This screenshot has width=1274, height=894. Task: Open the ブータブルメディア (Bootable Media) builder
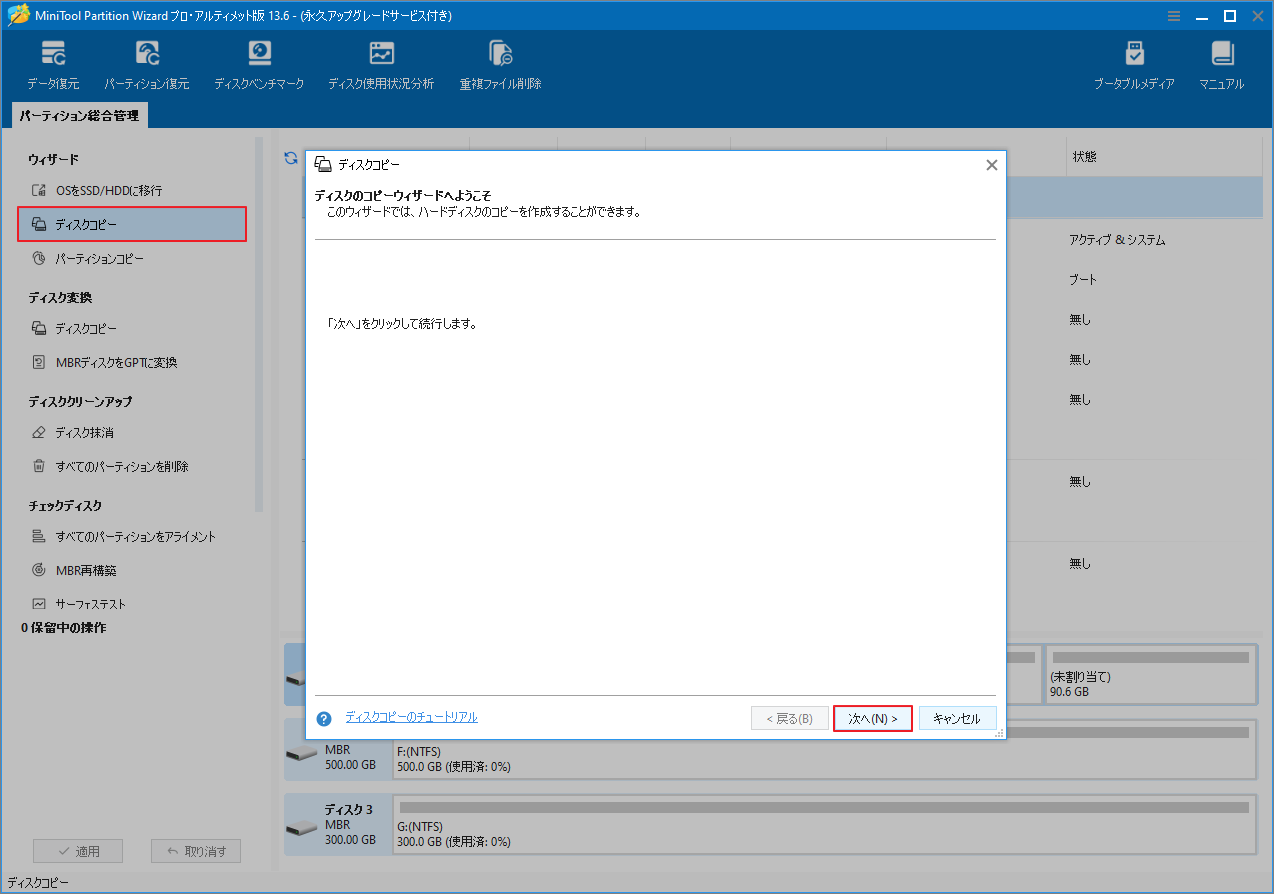click(x=1135, y=63)
